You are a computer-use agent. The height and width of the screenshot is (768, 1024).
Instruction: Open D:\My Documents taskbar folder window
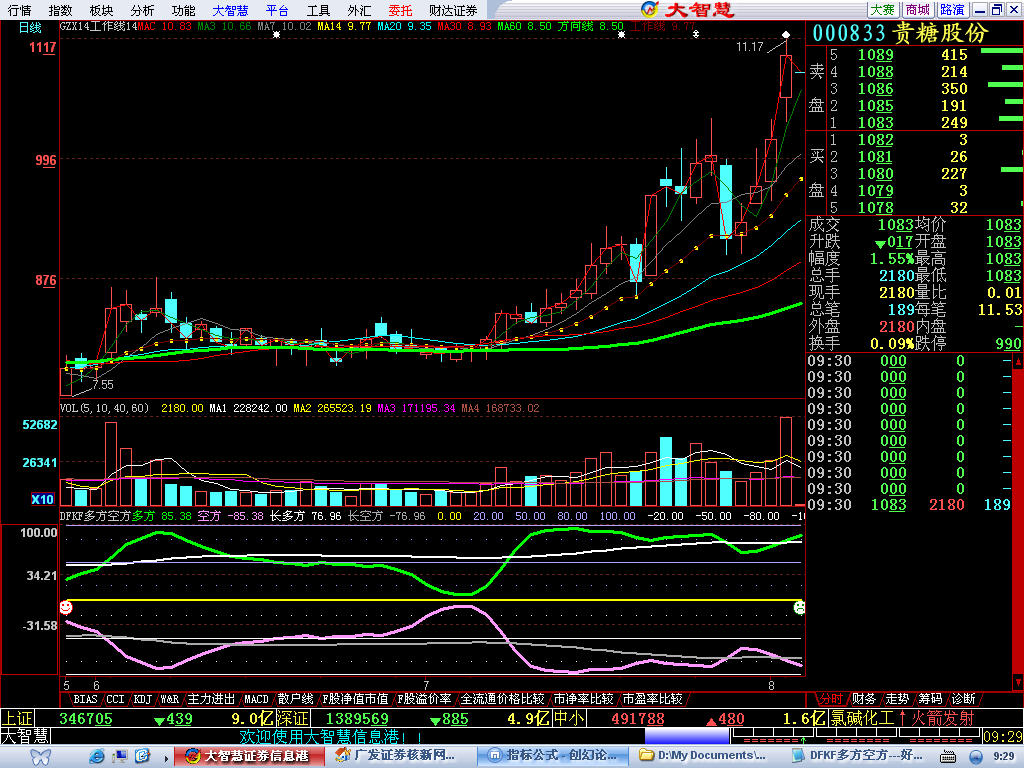pos(704,756)
